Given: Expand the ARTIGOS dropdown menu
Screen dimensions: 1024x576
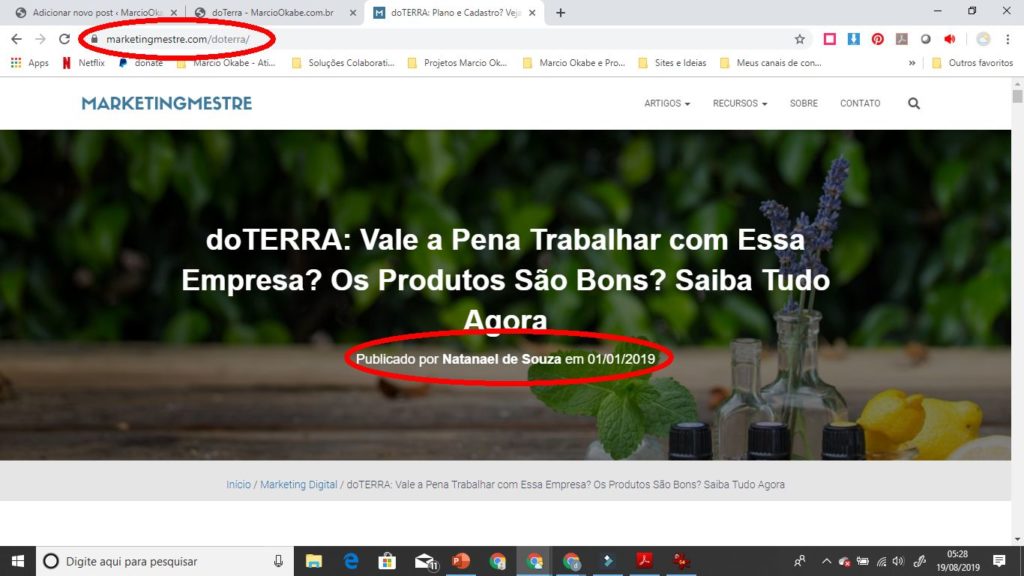Looking at the screenshot, I should click(x=667, y=103).
